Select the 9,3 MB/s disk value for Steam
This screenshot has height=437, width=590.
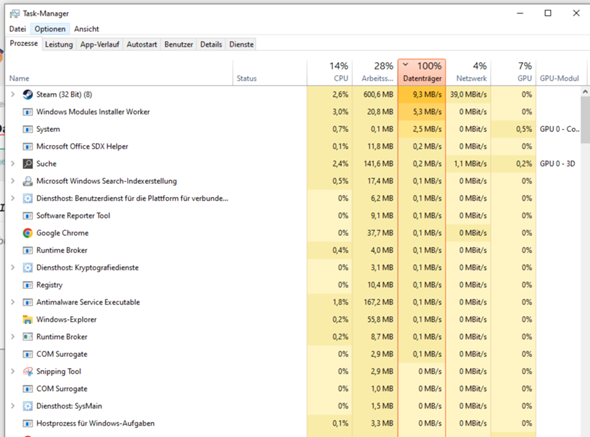click(x=422, y=94)
